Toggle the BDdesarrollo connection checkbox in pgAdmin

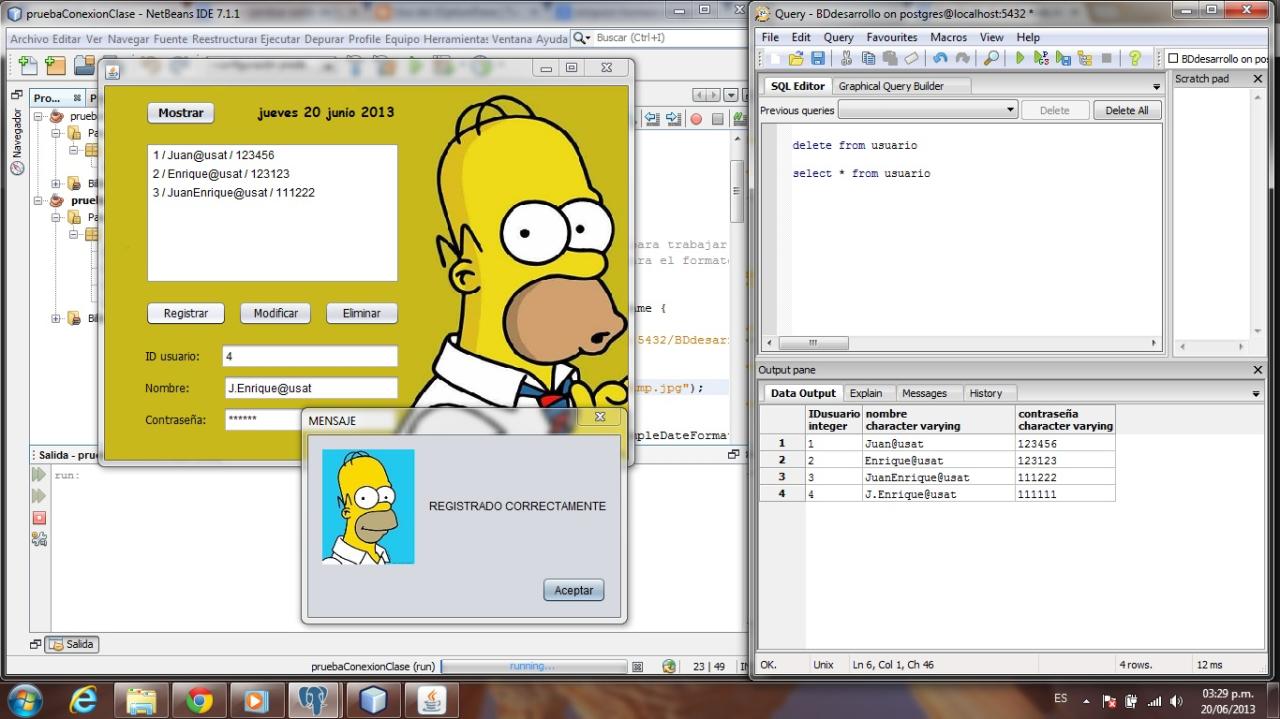[x=1173, y=59]
